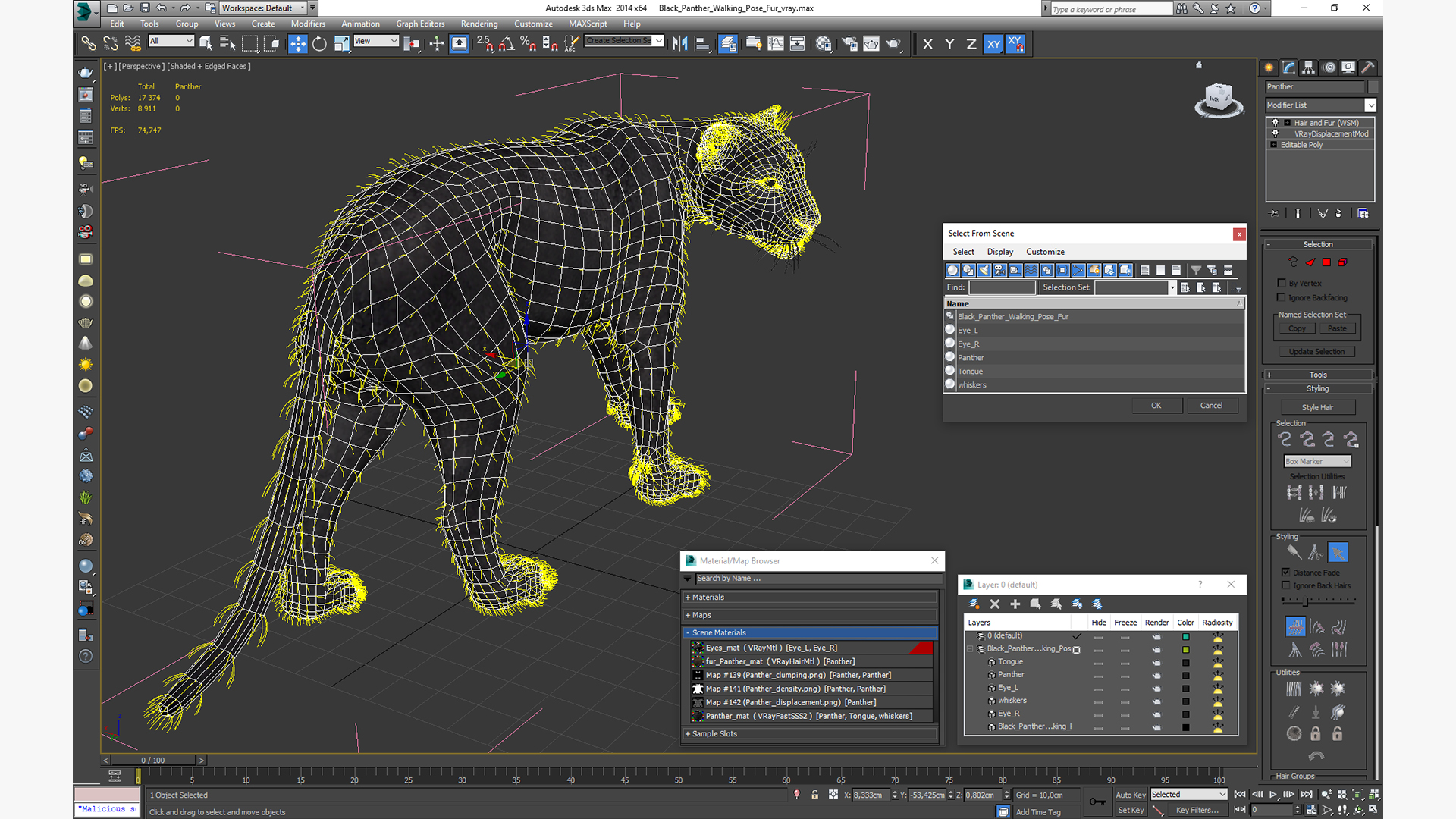Open the Create command panel tab

tap(1270, 67)
